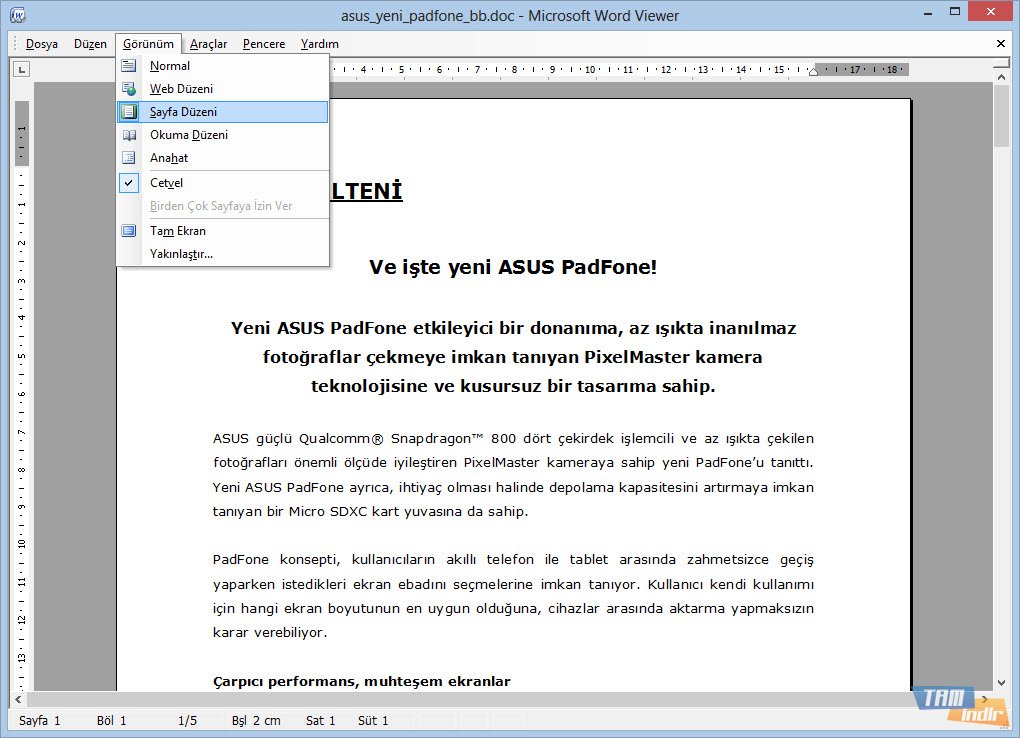The height and width of the screenshot is (738, 1020).
Task: Select Sayfa Düzeni layout
Action: 222,112
